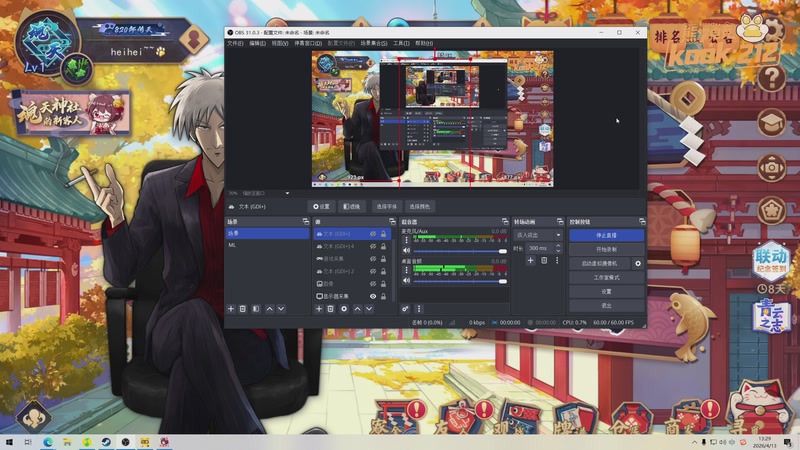The height and width of the screenshot is (450, 800).
Task: Hide the 显示器采集 source with eye icon
Action: [x=373, y=296]
